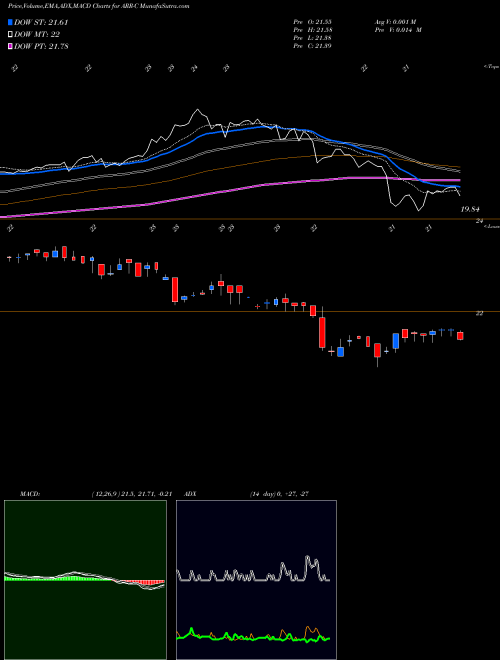500x660 pixels.
Task: Click the 'Avg V: 0.001 M' volume text
Action: (x=395, y=22)
